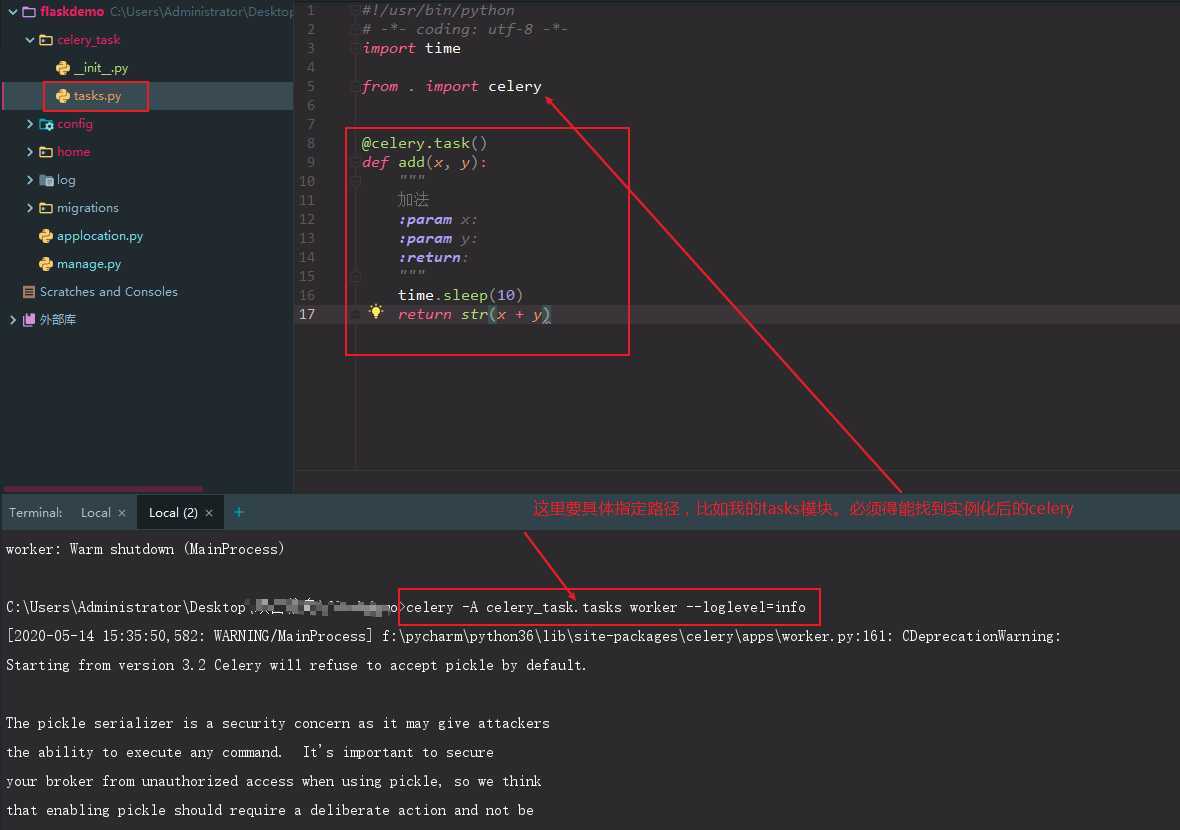The height and width of the screenshot is (830, 1180).
Task: Select the config folder label
Action: [75, 123]
